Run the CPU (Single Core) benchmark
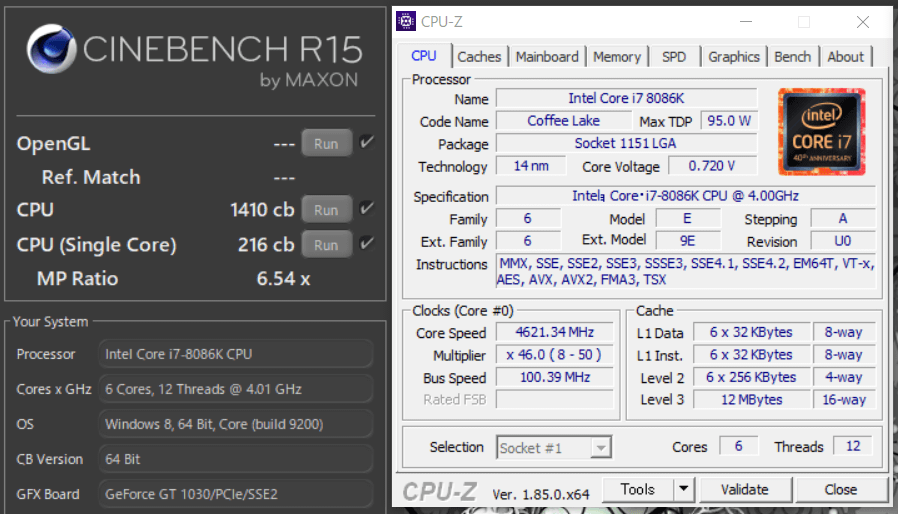The width and height of the screenshot is (898, 514). click(x=326, y=245)
